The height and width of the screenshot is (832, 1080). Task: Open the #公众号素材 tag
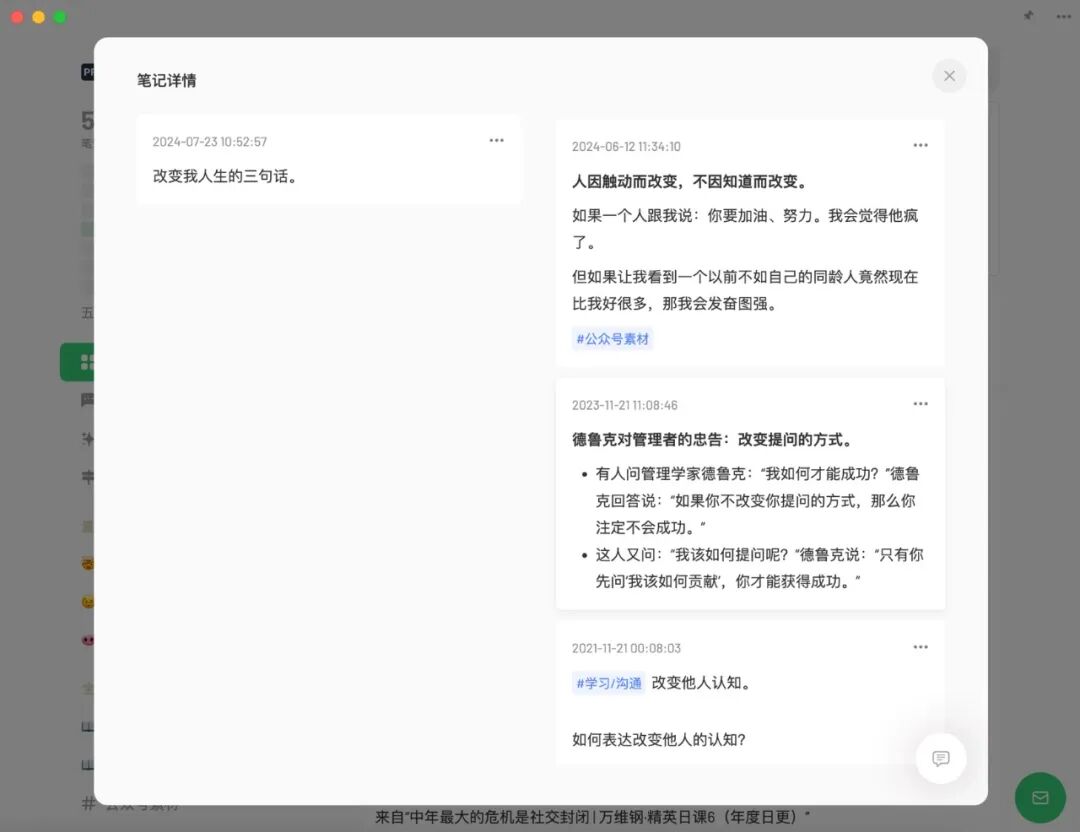click(612, 339)
